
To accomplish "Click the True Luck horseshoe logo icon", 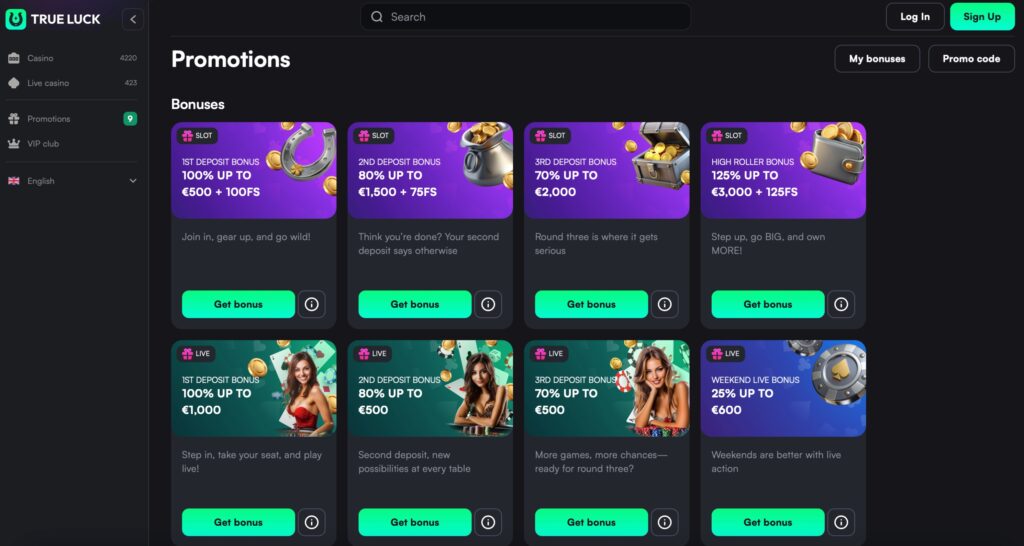I will [16, 19].
